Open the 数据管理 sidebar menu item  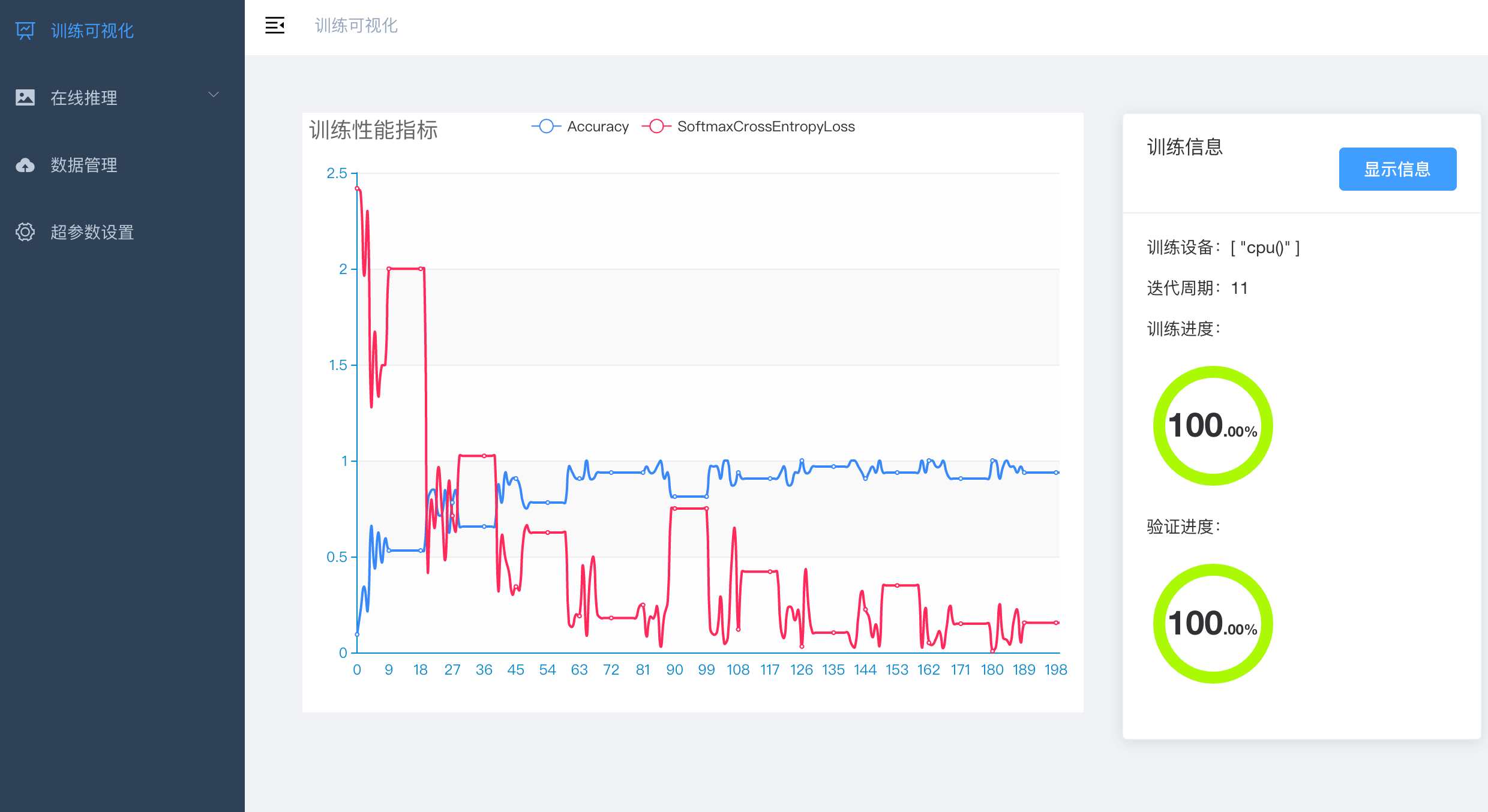(x=84, y=165)
